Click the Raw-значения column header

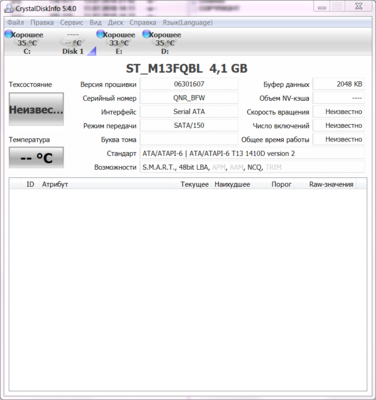pyautogui.click(x=325, y=184)
